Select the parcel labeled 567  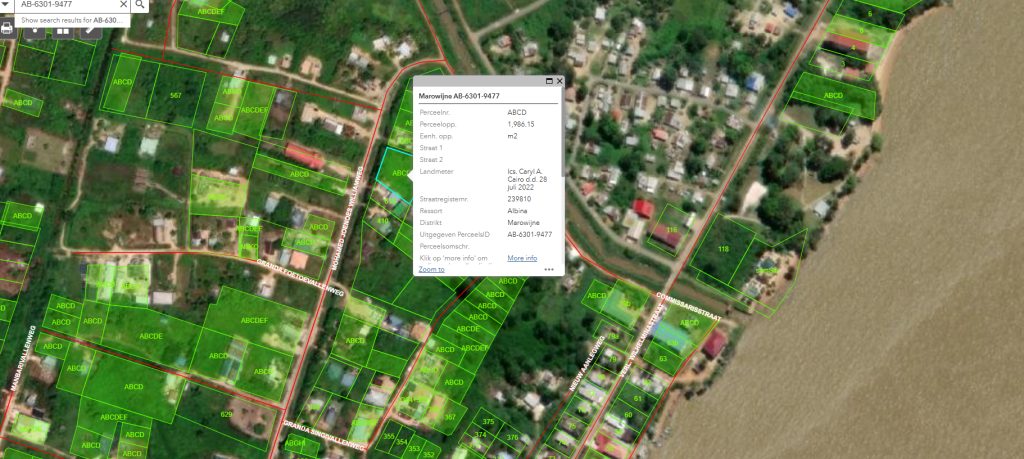point(176,96)
